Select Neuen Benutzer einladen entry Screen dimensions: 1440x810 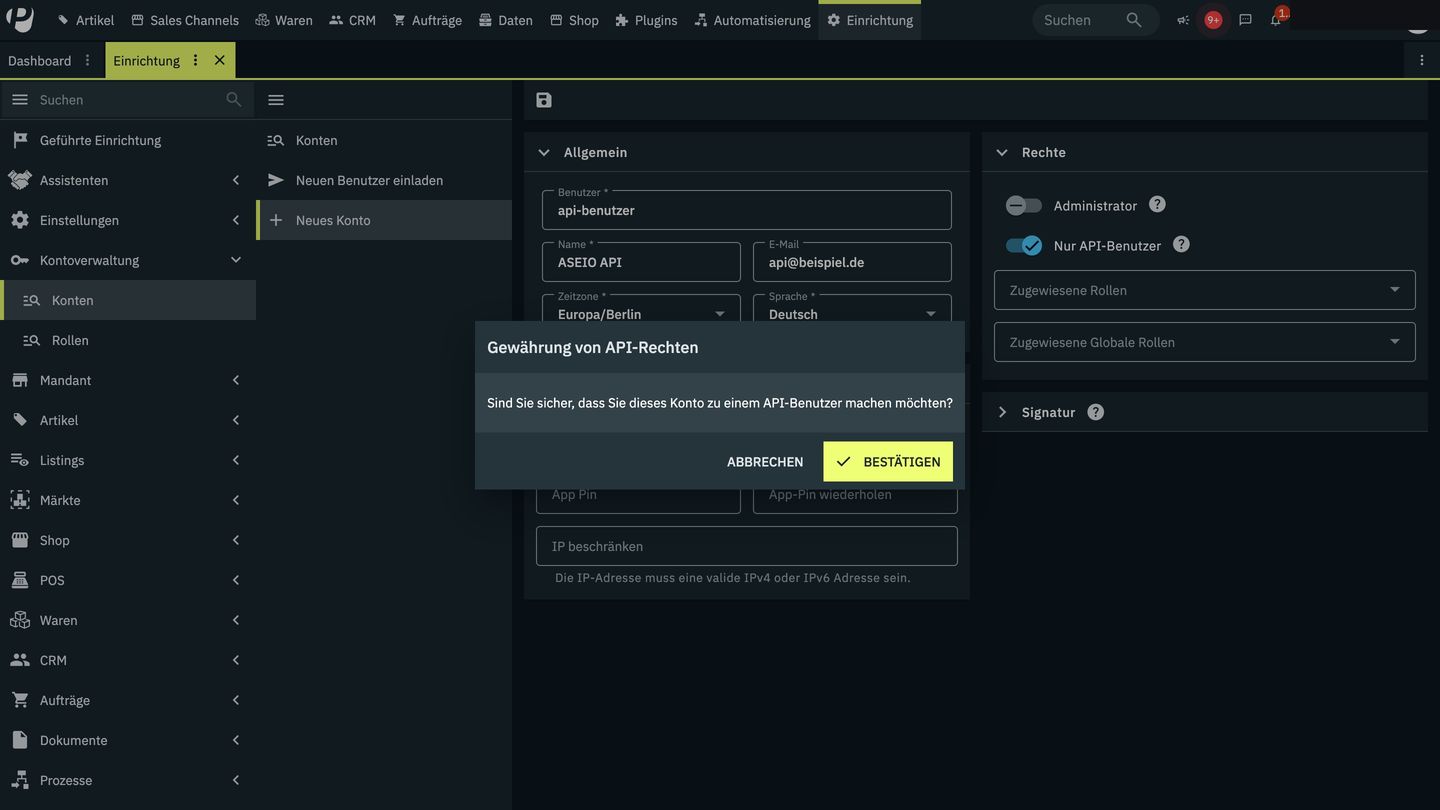(384, 180)
